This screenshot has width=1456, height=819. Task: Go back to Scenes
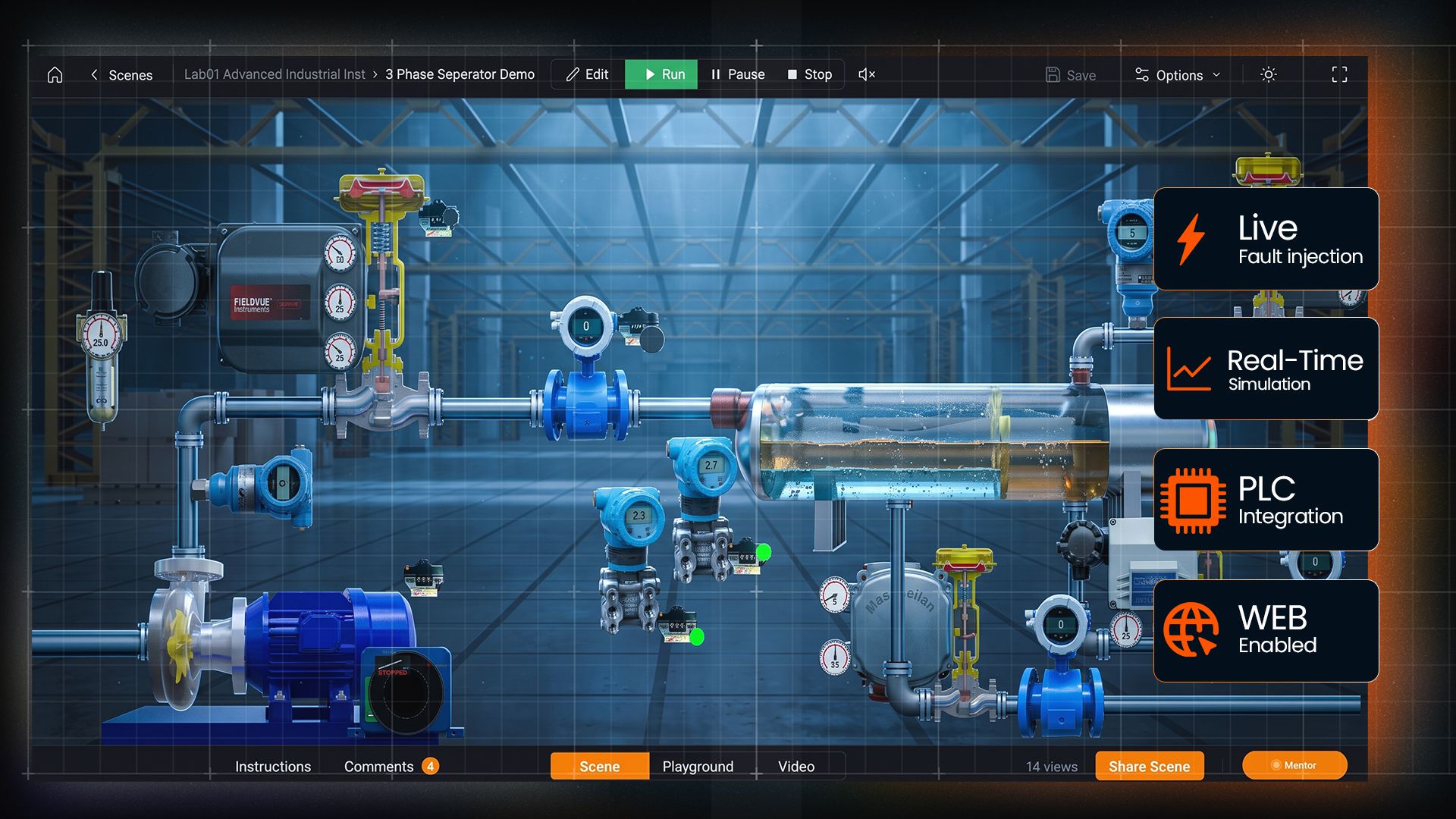coord(121,74)
